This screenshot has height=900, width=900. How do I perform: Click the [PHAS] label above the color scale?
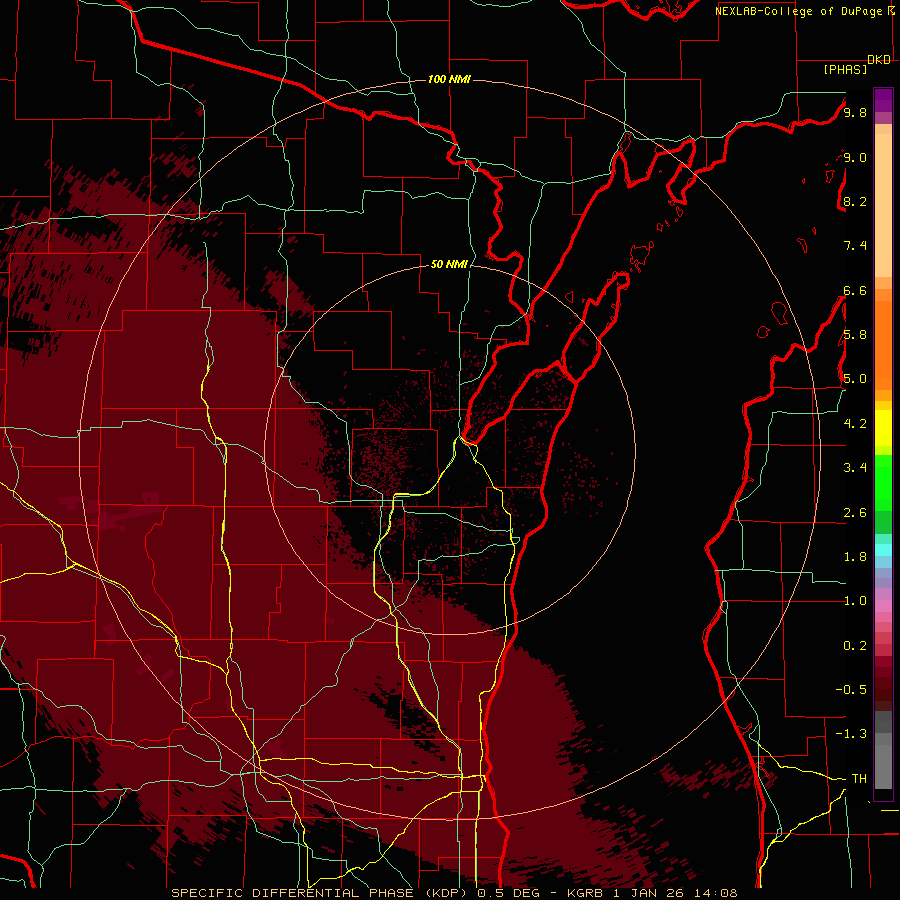845,69
